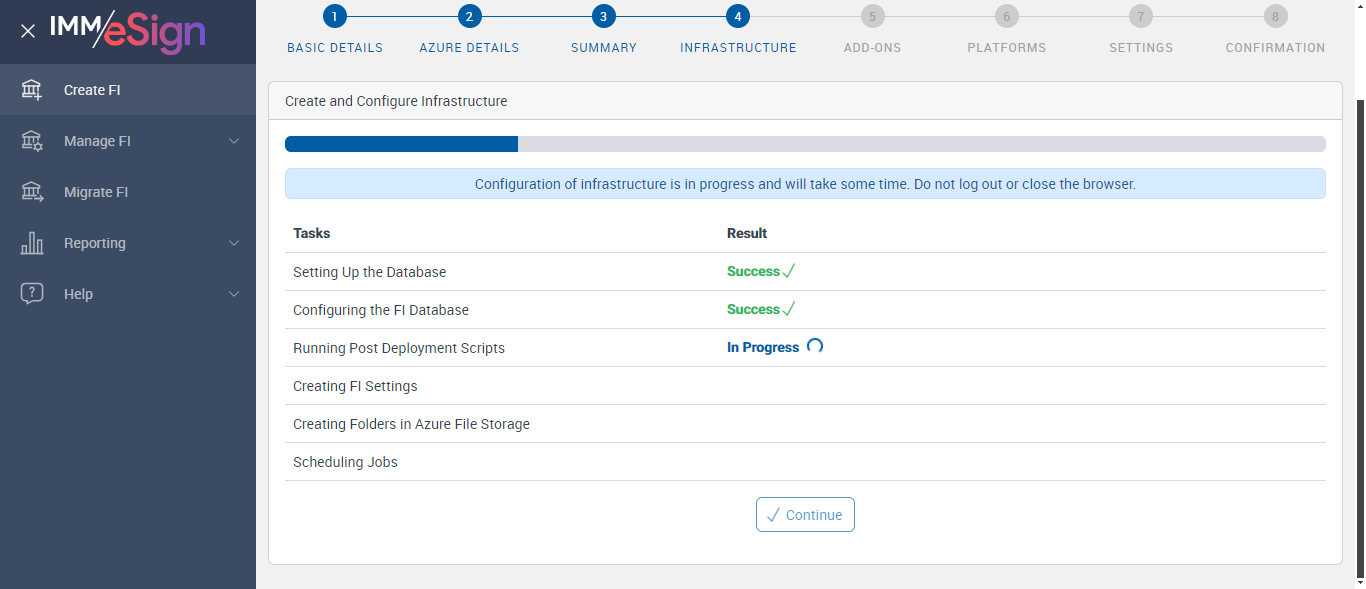Click the configuration in progress info banner
The width and height of the screenshot is (1366, 589).
(x=805, y=184)
